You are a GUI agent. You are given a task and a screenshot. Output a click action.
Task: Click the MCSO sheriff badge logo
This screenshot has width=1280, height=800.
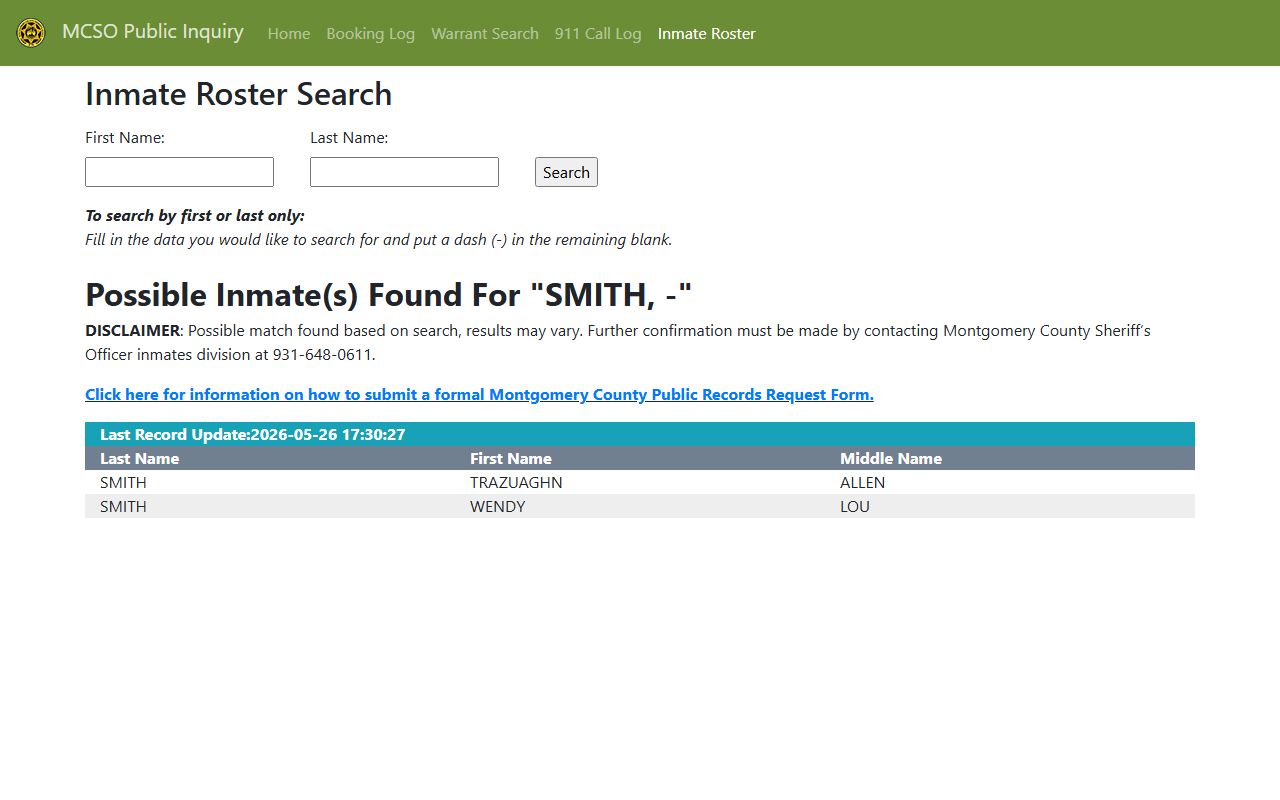31,33
